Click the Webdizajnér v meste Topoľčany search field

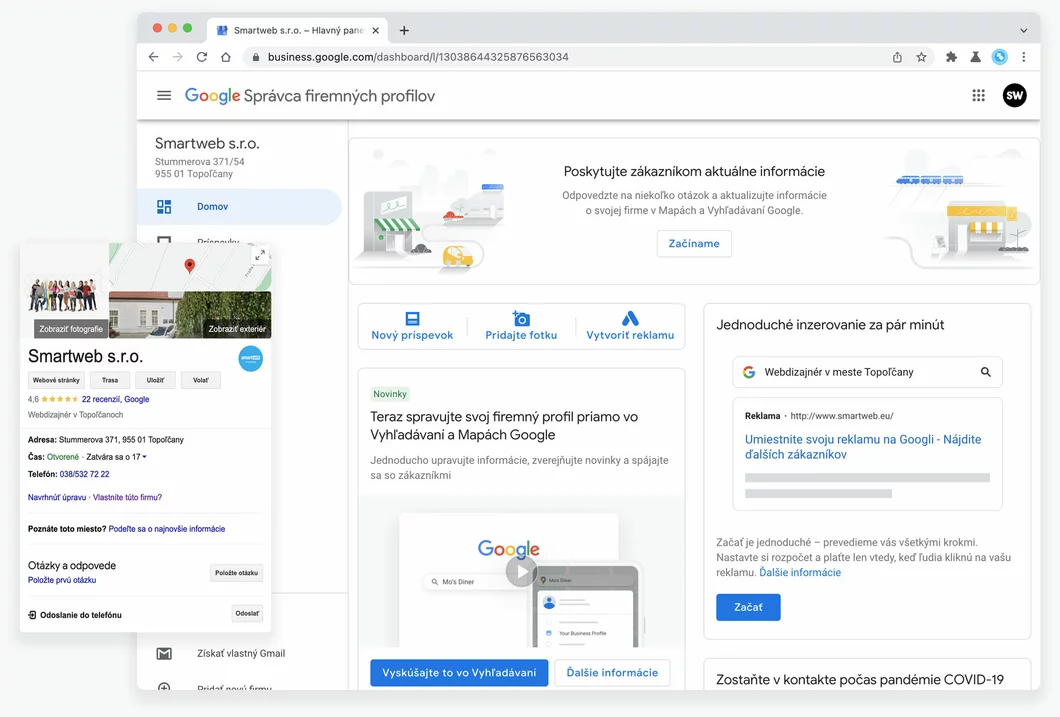[867, 372]
